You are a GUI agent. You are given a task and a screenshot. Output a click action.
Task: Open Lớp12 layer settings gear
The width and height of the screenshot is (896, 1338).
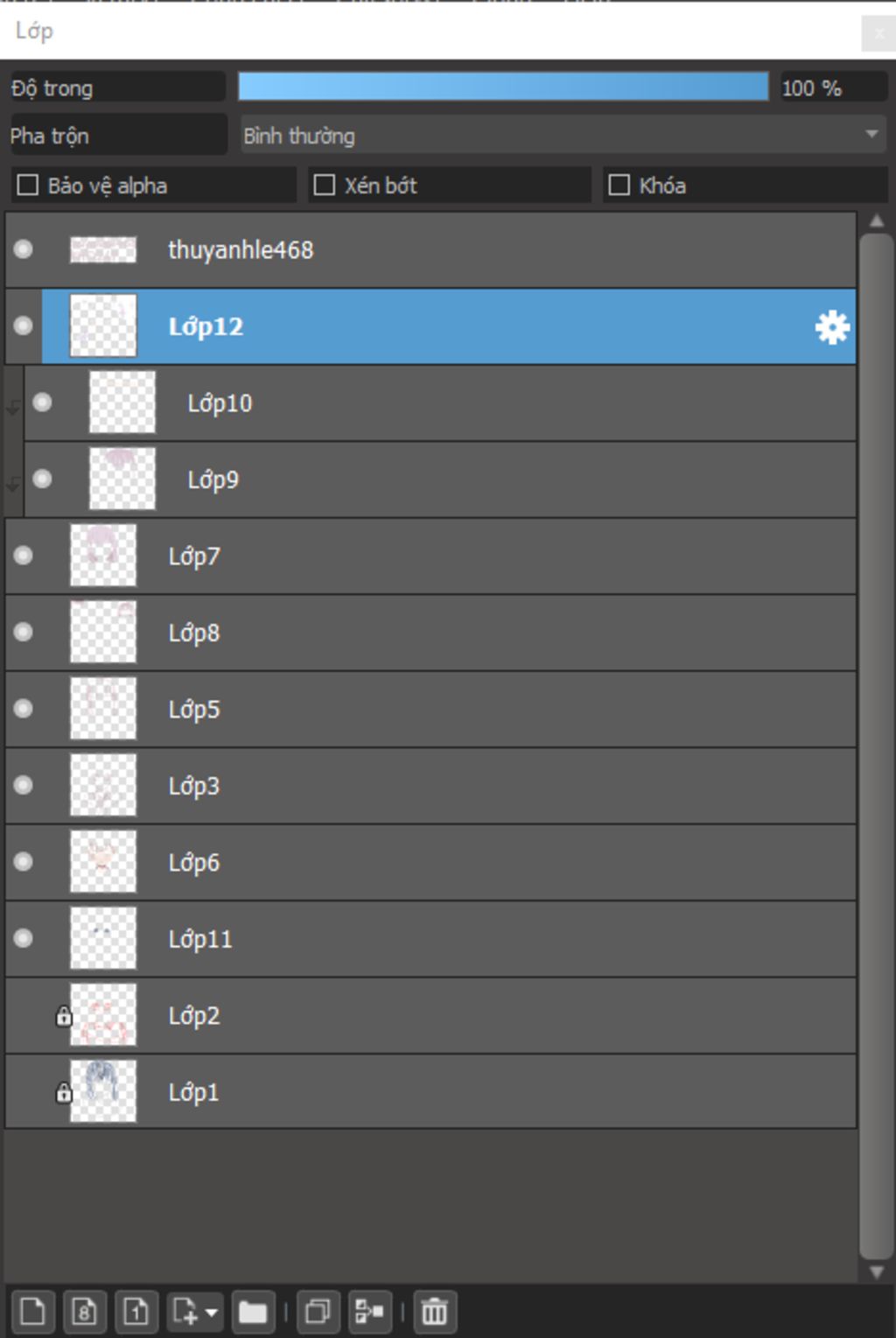(831, 327)
